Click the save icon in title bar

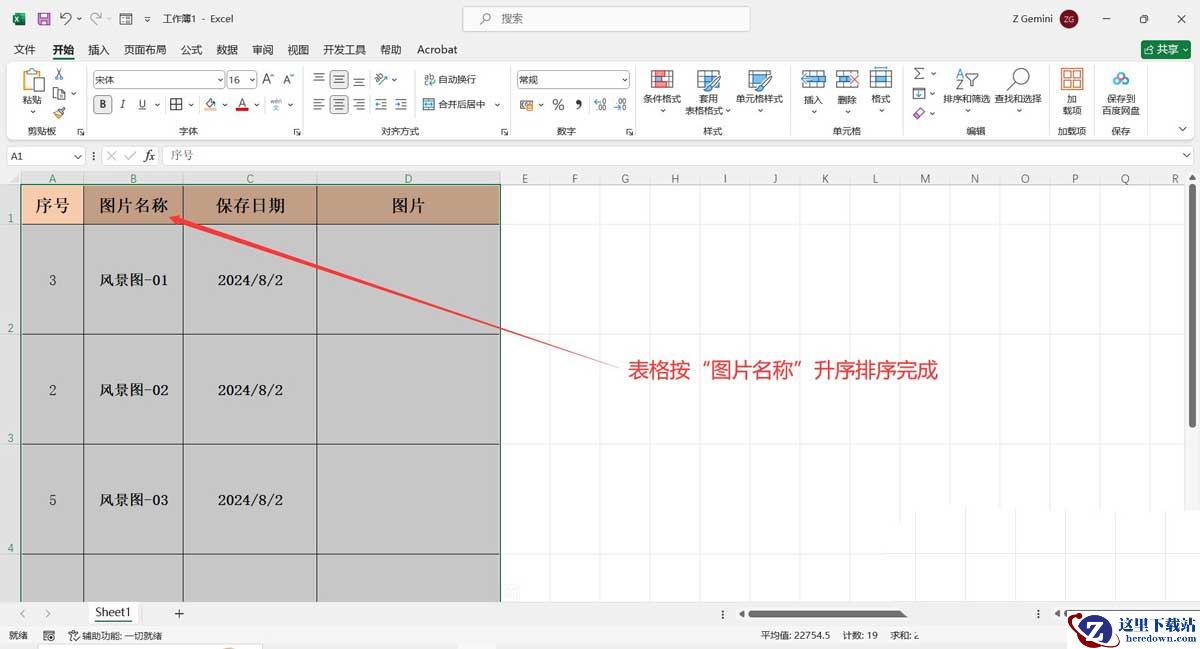pyautogui.click(x=43, y=19)
